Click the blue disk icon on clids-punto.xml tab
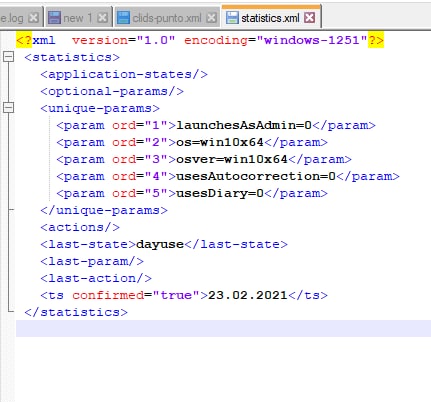 click(123, 18)
